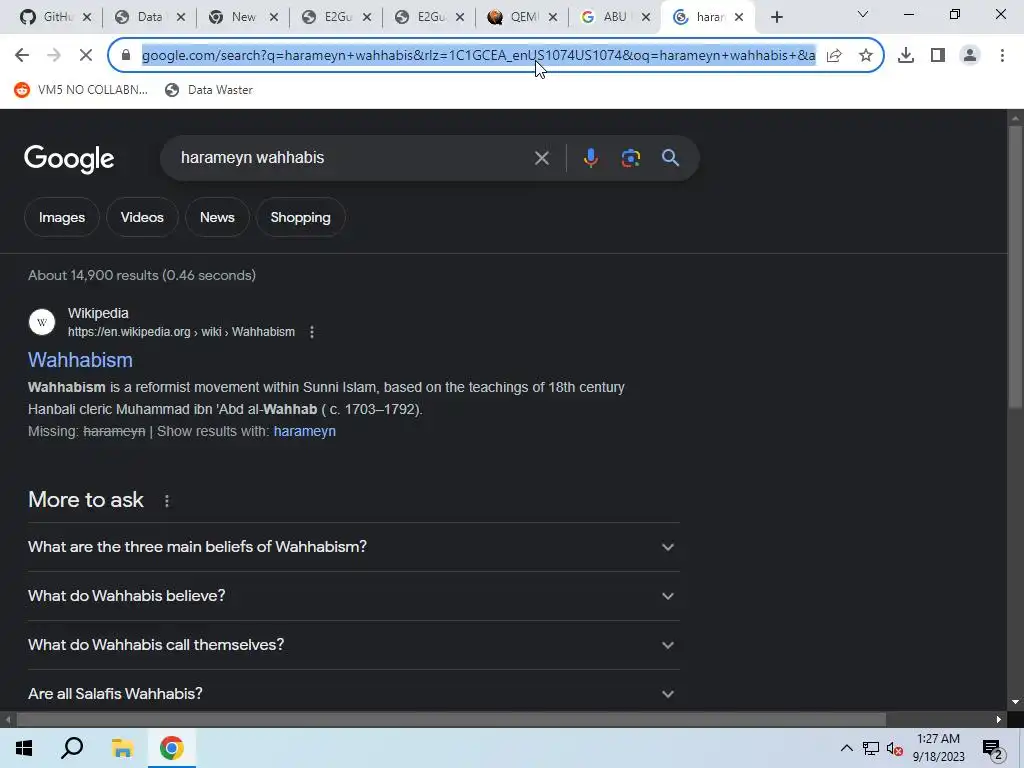Open the new tab plus button

(x=776, y=17)
